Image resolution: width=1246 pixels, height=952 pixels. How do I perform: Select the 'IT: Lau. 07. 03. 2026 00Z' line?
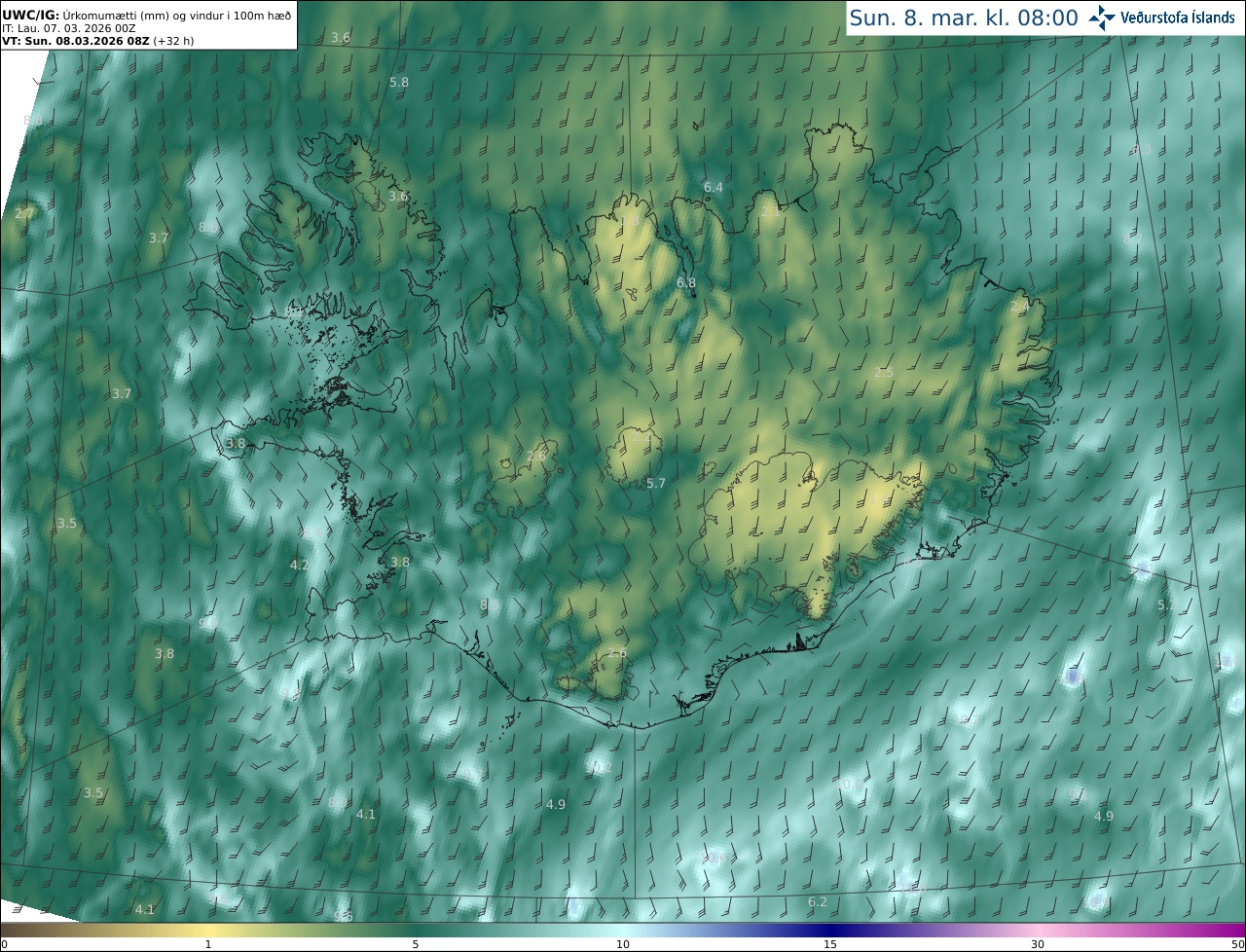click(x=68, y=28)
